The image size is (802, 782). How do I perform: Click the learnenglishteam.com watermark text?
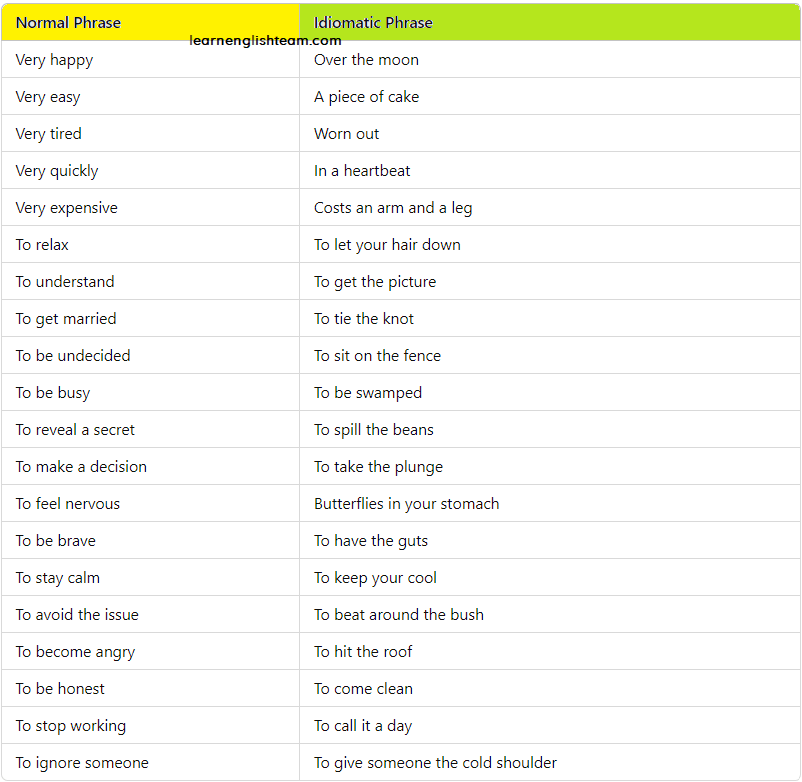coord(265,41)
